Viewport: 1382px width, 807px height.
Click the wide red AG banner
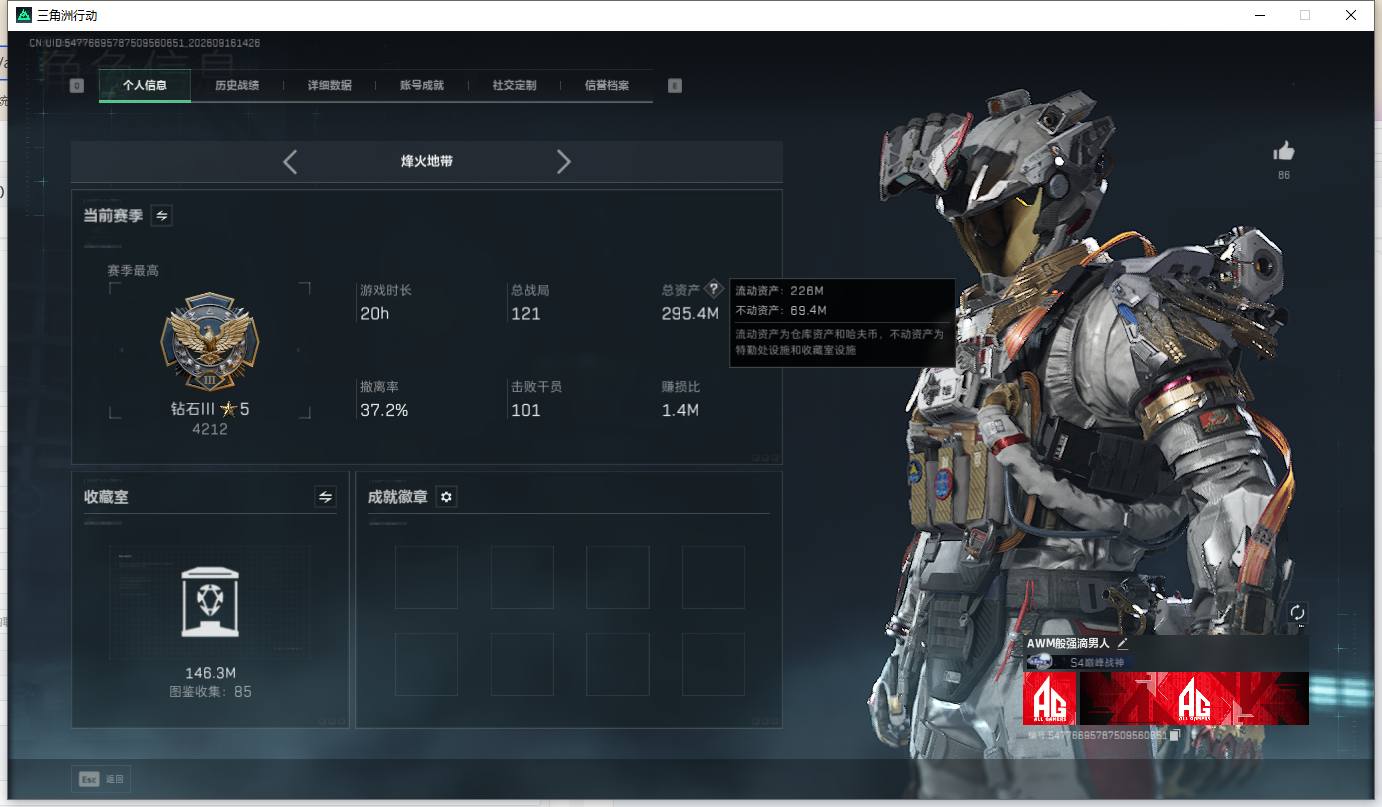[x=1194, y=698]
